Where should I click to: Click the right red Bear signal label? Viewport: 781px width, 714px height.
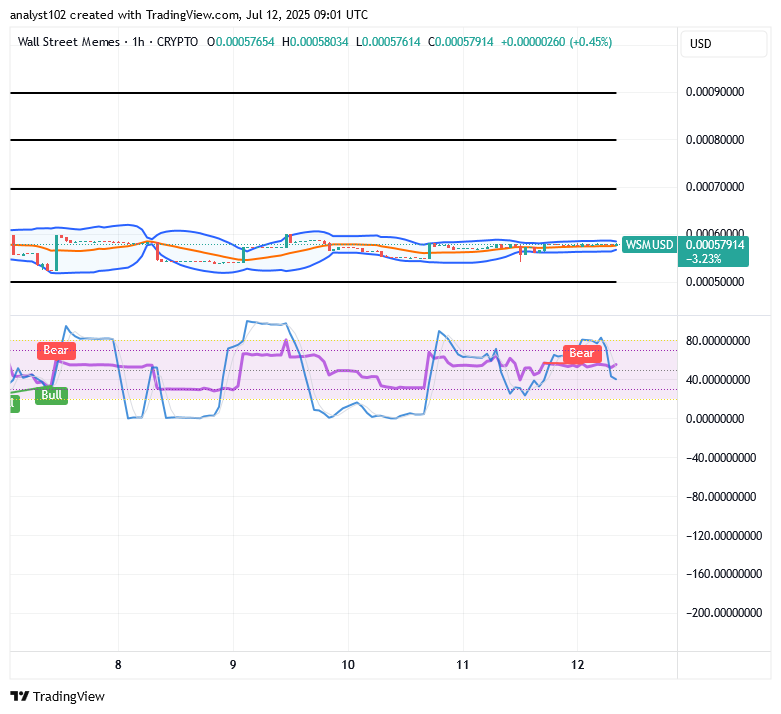point(582,353)
